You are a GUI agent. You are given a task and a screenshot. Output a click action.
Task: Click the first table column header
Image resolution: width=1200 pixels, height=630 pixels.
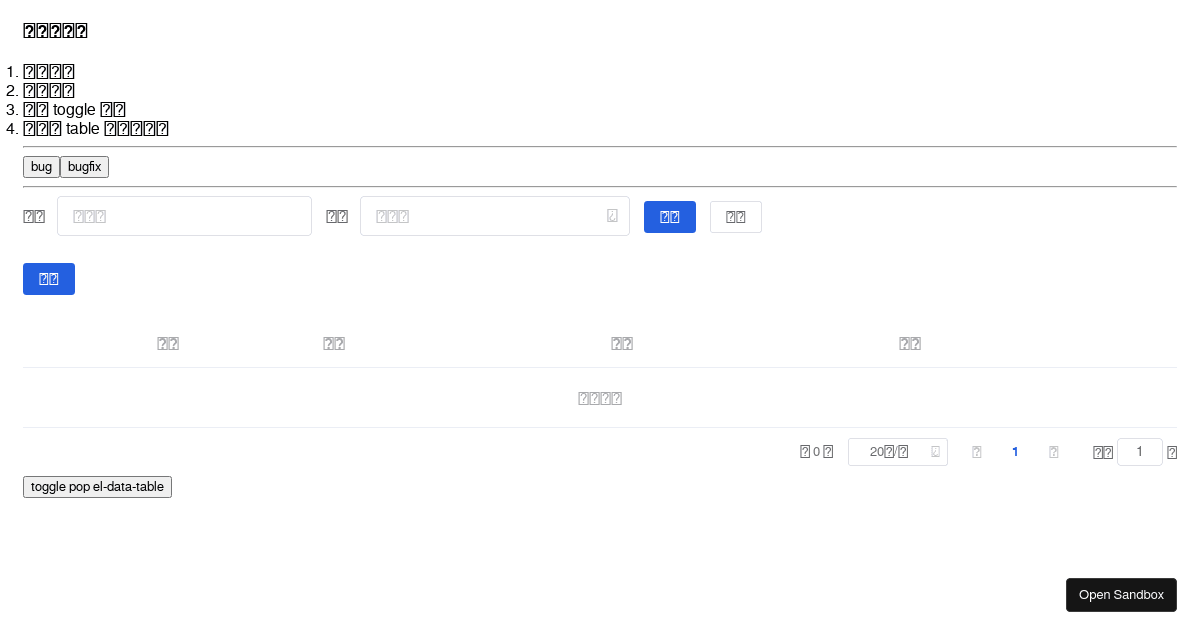[168, 344]
